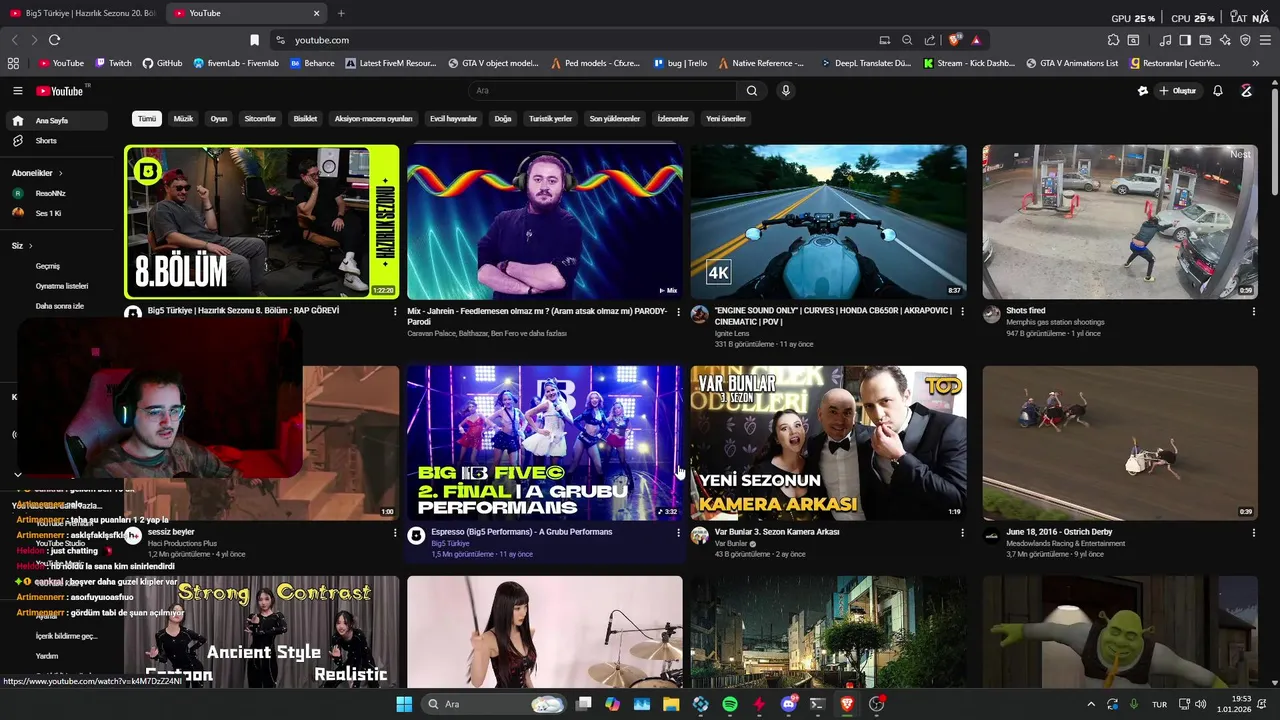Open the 8.BÖLÜM Big5 Türkiye video thumbnail
Screen dimensions: 1280x720
(x=262, y=222)
